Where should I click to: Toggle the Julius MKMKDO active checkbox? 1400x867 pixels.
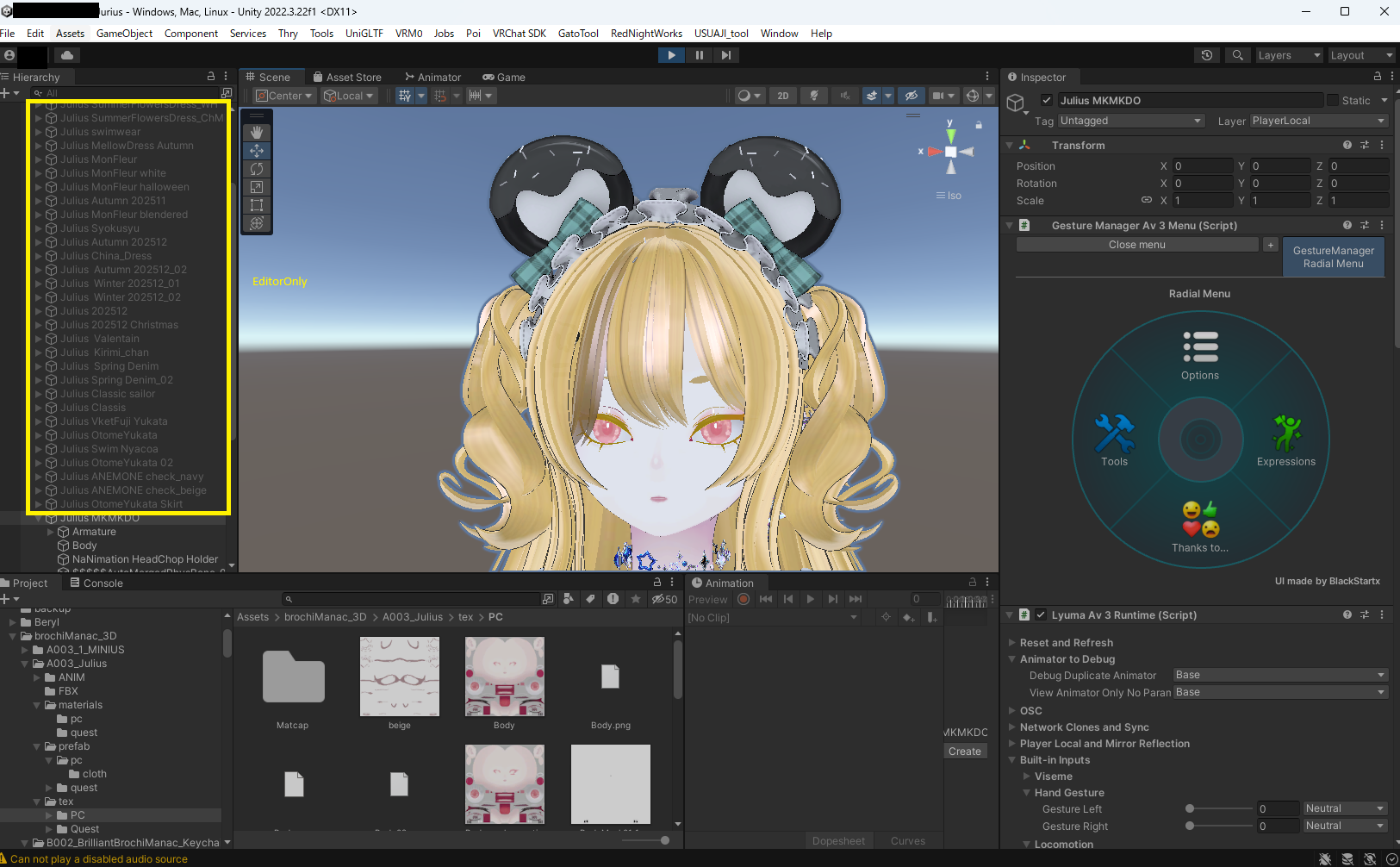tap(1047, 100)
